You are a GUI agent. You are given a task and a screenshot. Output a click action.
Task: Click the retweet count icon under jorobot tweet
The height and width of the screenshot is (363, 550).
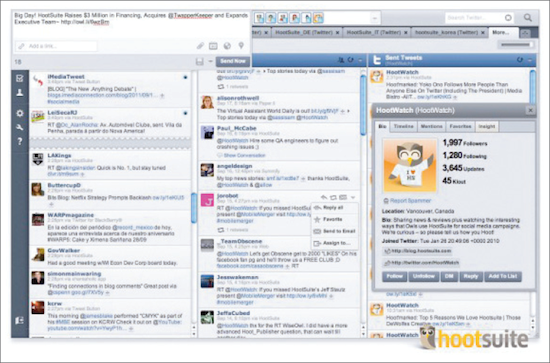(x=221, y=230)
